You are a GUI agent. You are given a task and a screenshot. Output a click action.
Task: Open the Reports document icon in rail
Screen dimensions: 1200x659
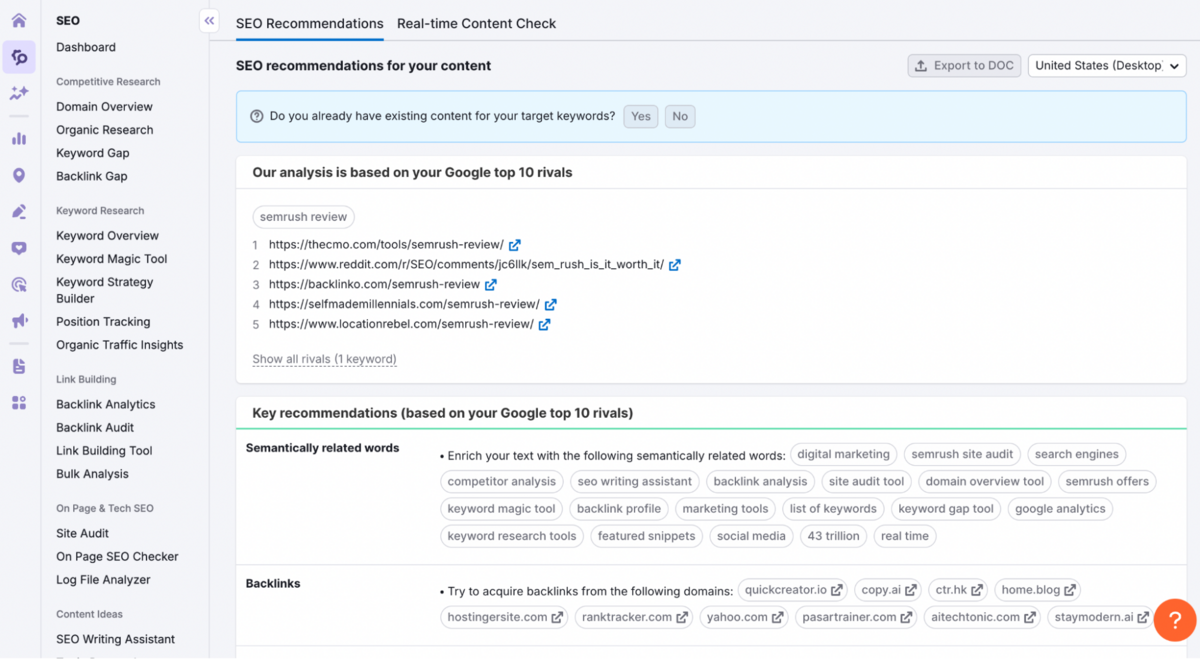point(18,366)
